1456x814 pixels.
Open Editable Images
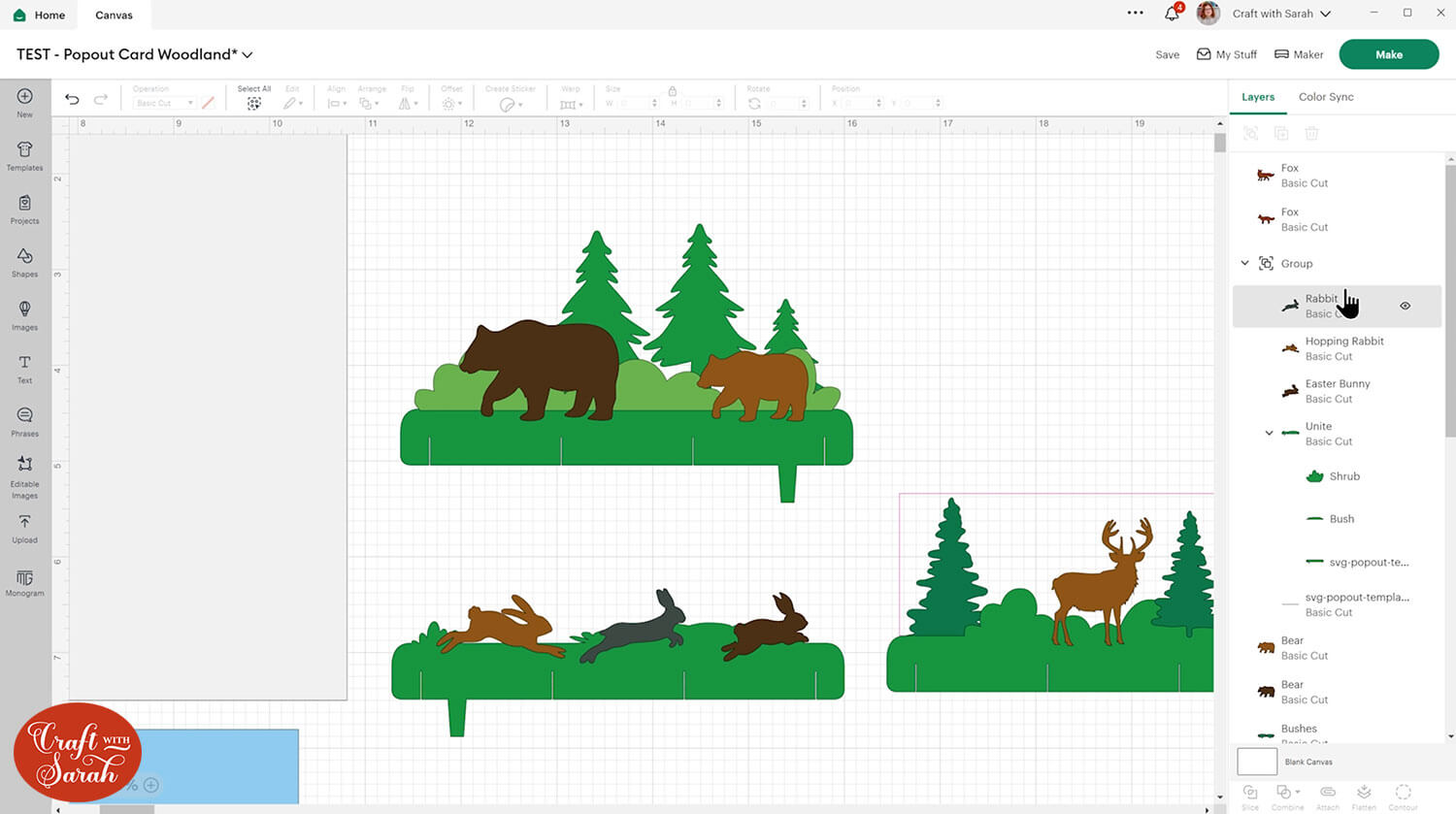click(24, 476)
